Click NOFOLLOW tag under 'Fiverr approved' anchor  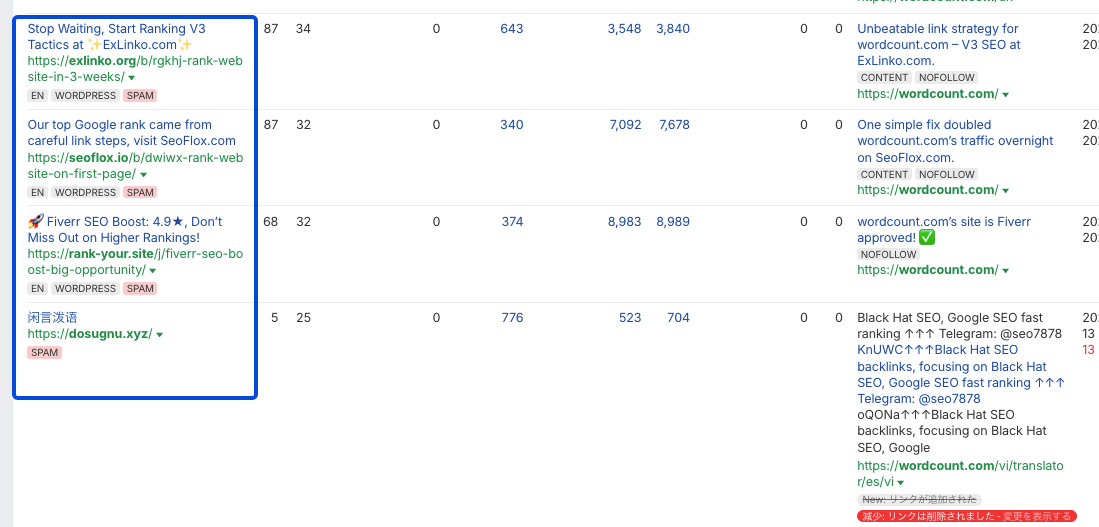pyautogui.click(x=888, y=255)
